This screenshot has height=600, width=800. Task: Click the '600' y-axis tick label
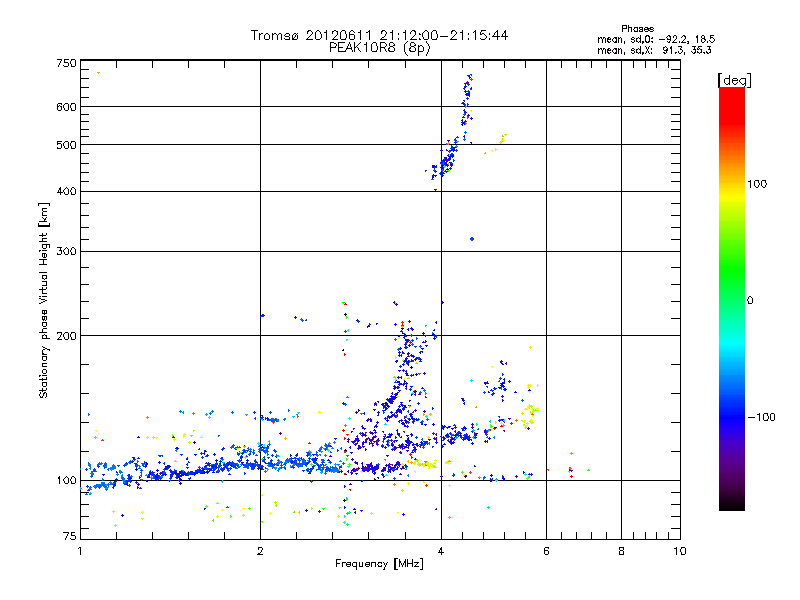[x=66, y=107]
